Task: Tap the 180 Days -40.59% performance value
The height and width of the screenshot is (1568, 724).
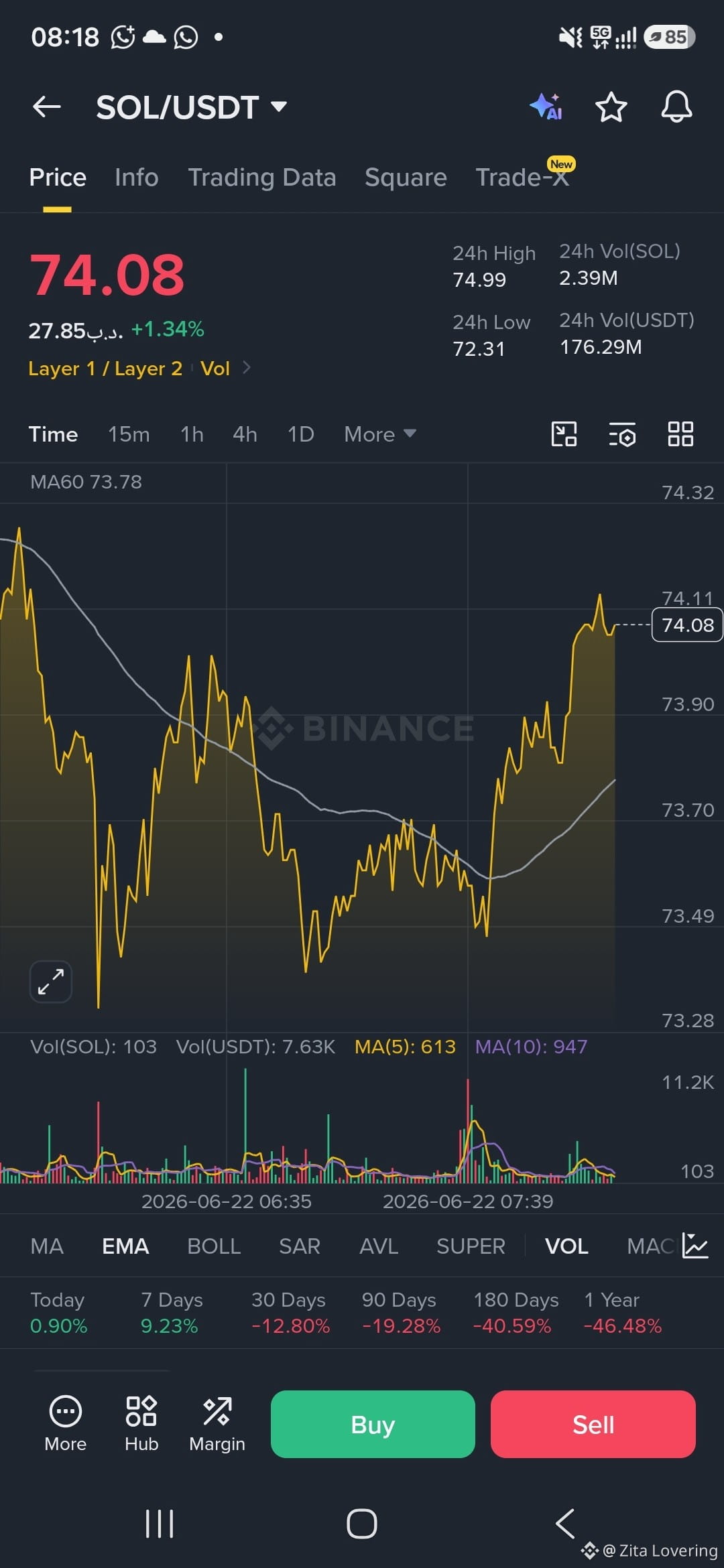Action: pyautogui.click(x=512, y=1326)
